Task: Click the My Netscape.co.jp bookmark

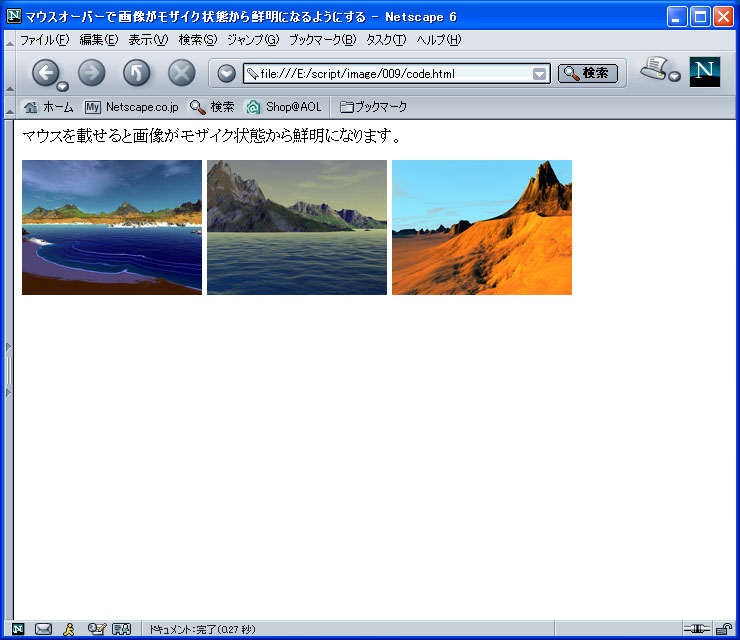Action: click(x=132, y=107)
